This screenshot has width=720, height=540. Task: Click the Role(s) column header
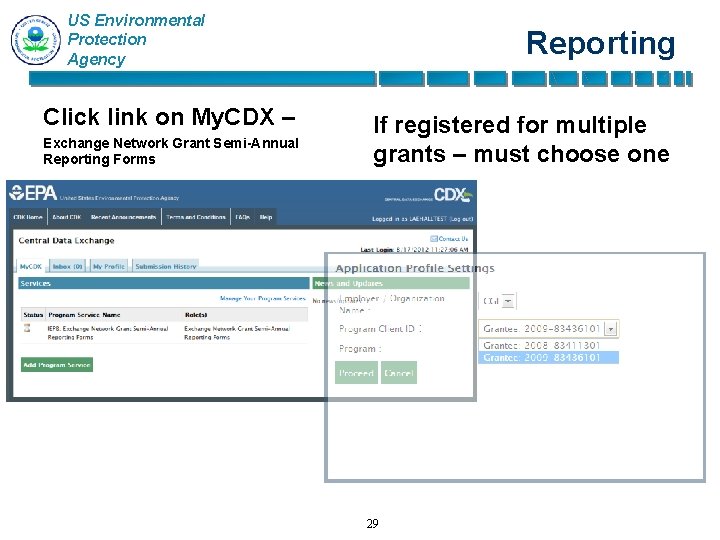196,315
